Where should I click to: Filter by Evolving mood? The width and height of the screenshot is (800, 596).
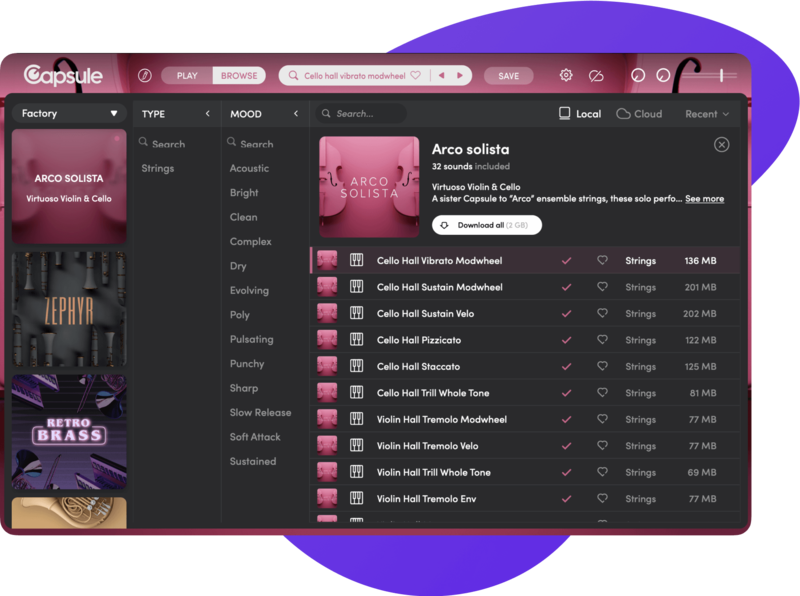tap(249, 290)
